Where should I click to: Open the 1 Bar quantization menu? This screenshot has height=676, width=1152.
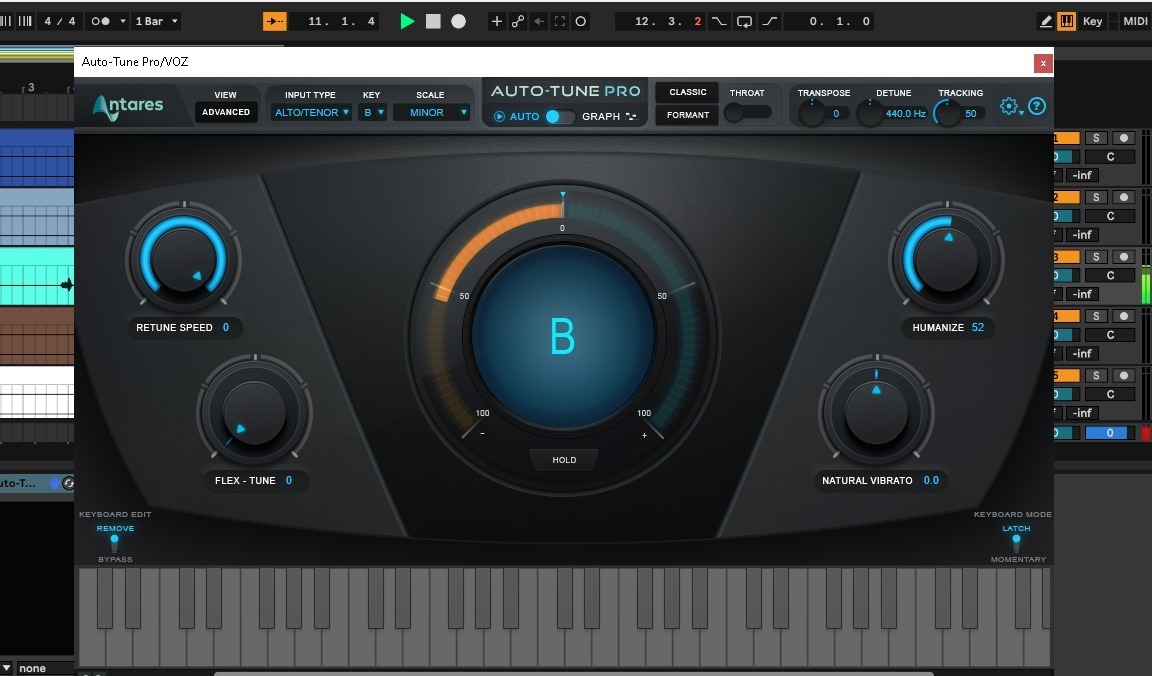pos(156,21)
